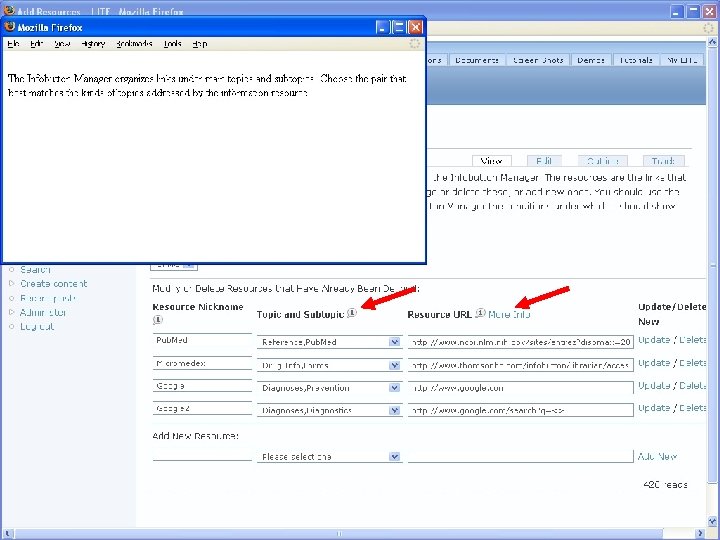Click Update link in Google row
This screenshot has height=540, width=720.
tap(654, 386)
